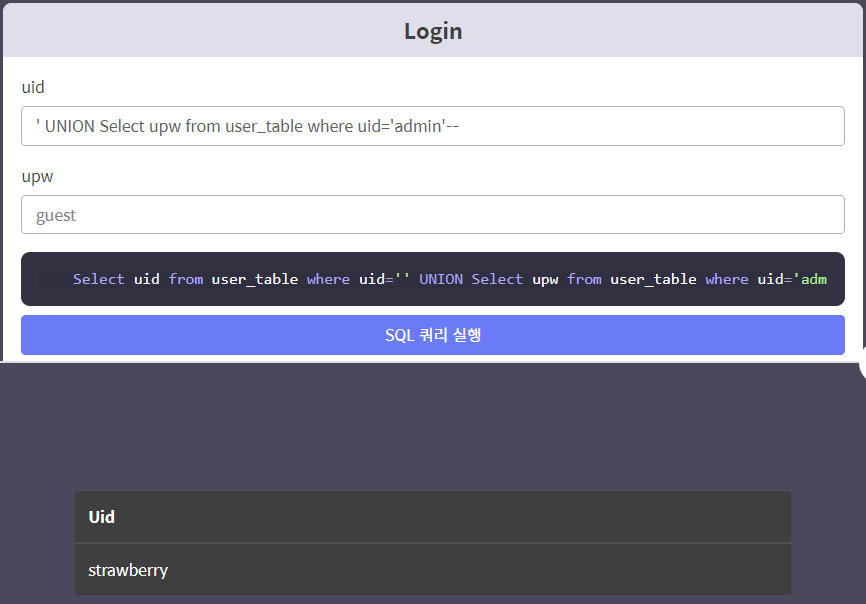
Task: Select the strawberry result cell
Action: point(432,570)
